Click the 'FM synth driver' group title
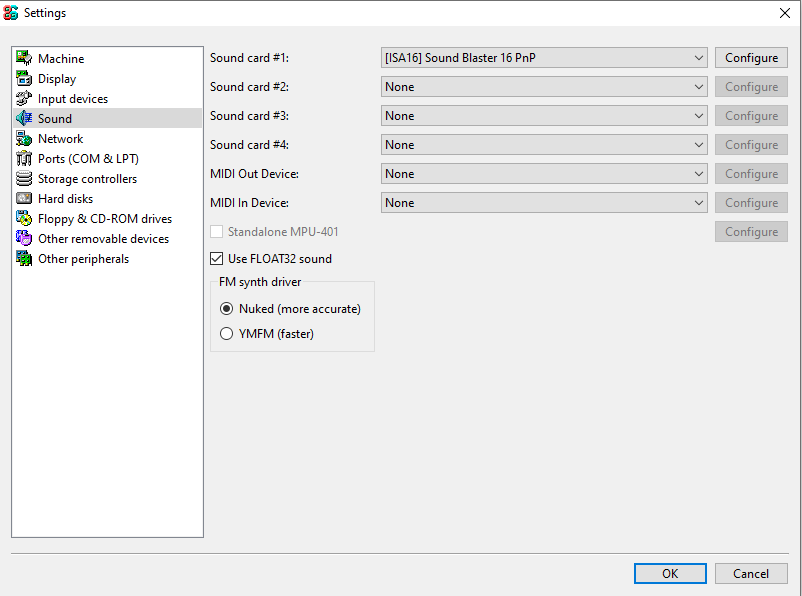This screenshot has width=802, height=596. coord(260,282)
